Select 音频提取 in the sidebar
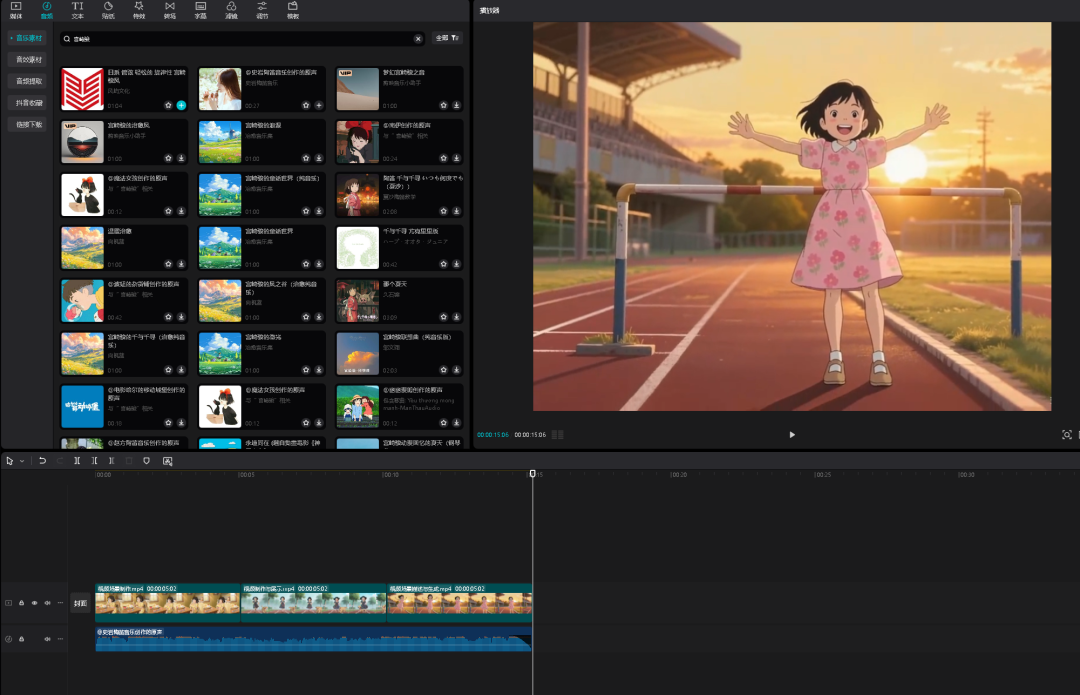The width and height of the screenshot is (1080, 695). click(x=28, y=81)
